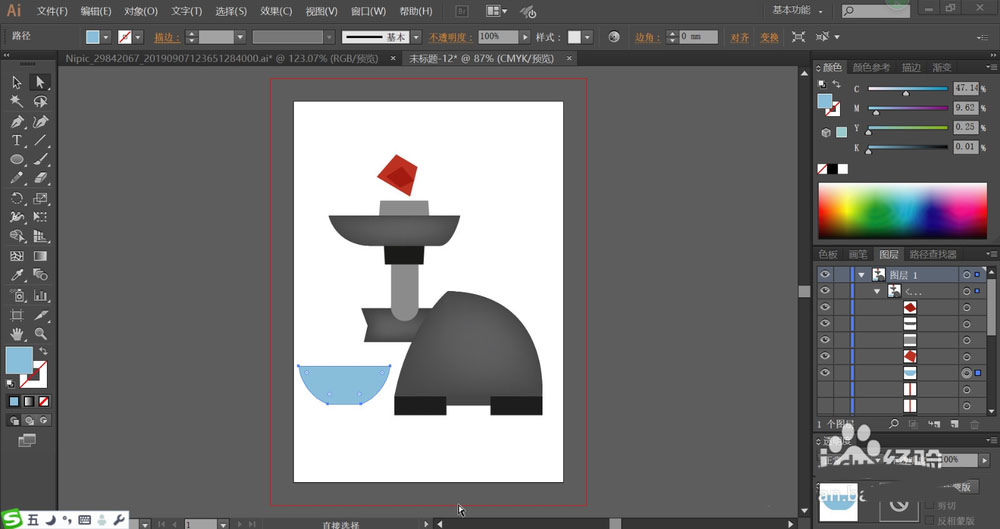Select the Rotate tool
The height and width of the screenshot is (529, 1000).
coord(17,198)
